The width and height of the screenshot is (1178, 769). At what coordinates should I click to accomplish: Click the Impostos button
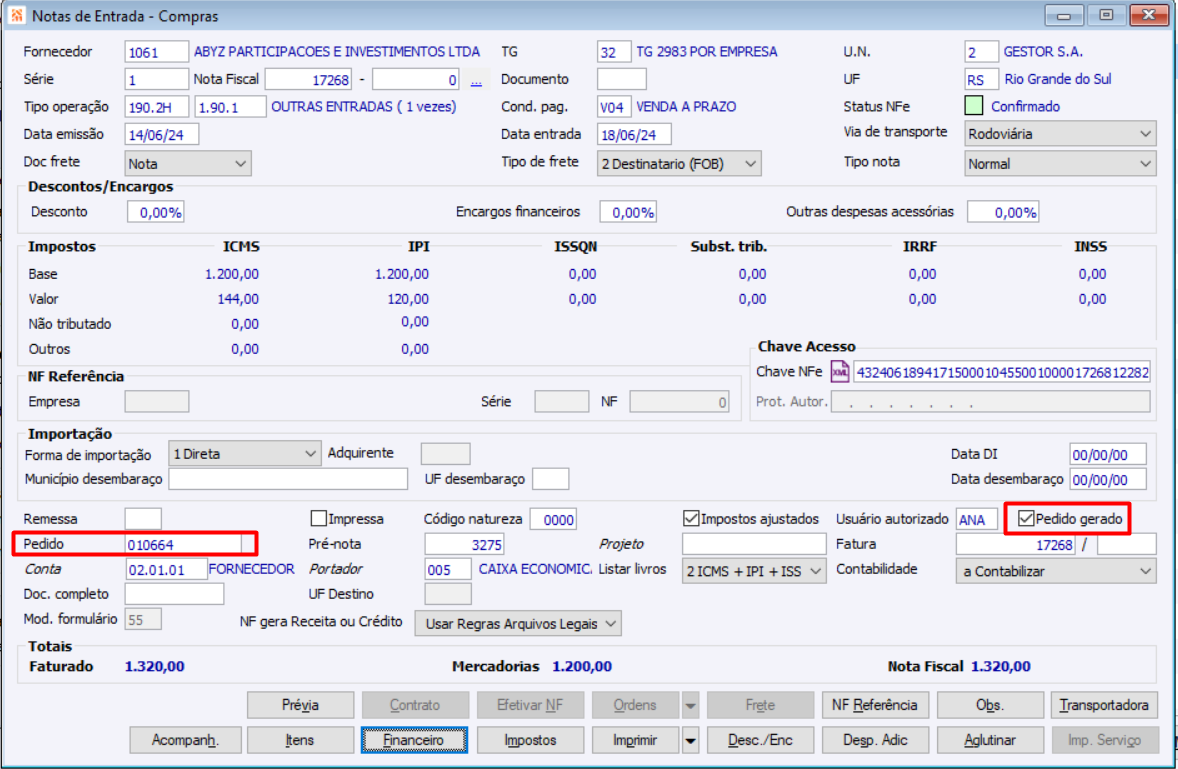pos(530,740)
